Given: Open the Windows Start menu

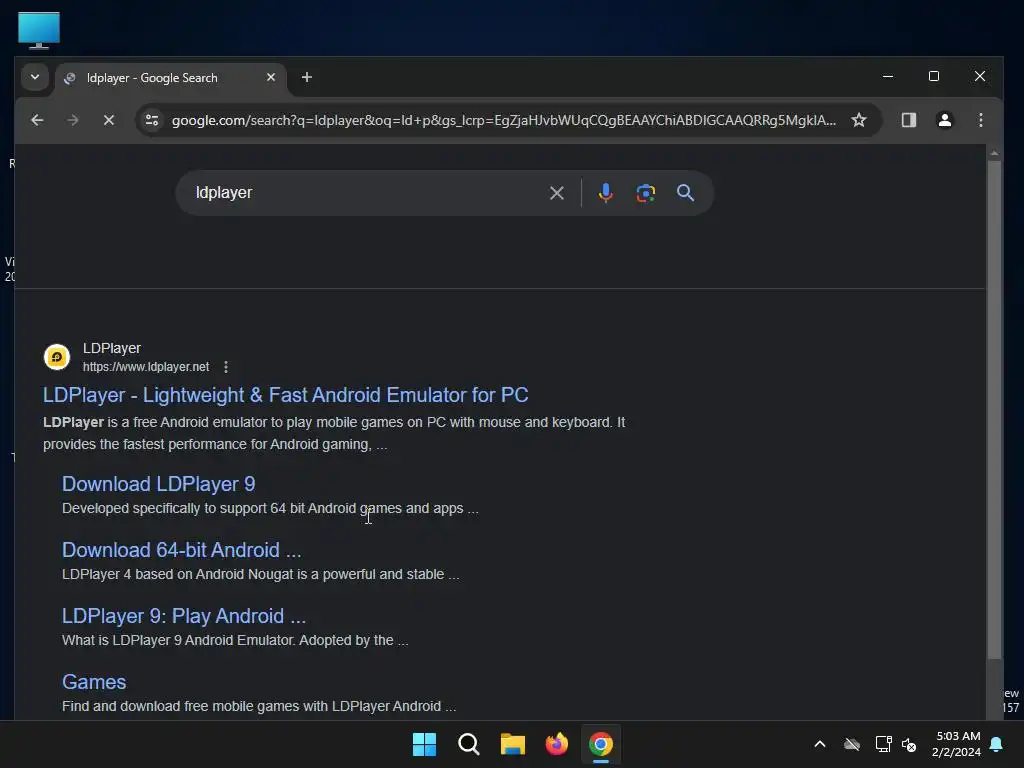Looking at the screenshot, I should click(x=424, y=744).
